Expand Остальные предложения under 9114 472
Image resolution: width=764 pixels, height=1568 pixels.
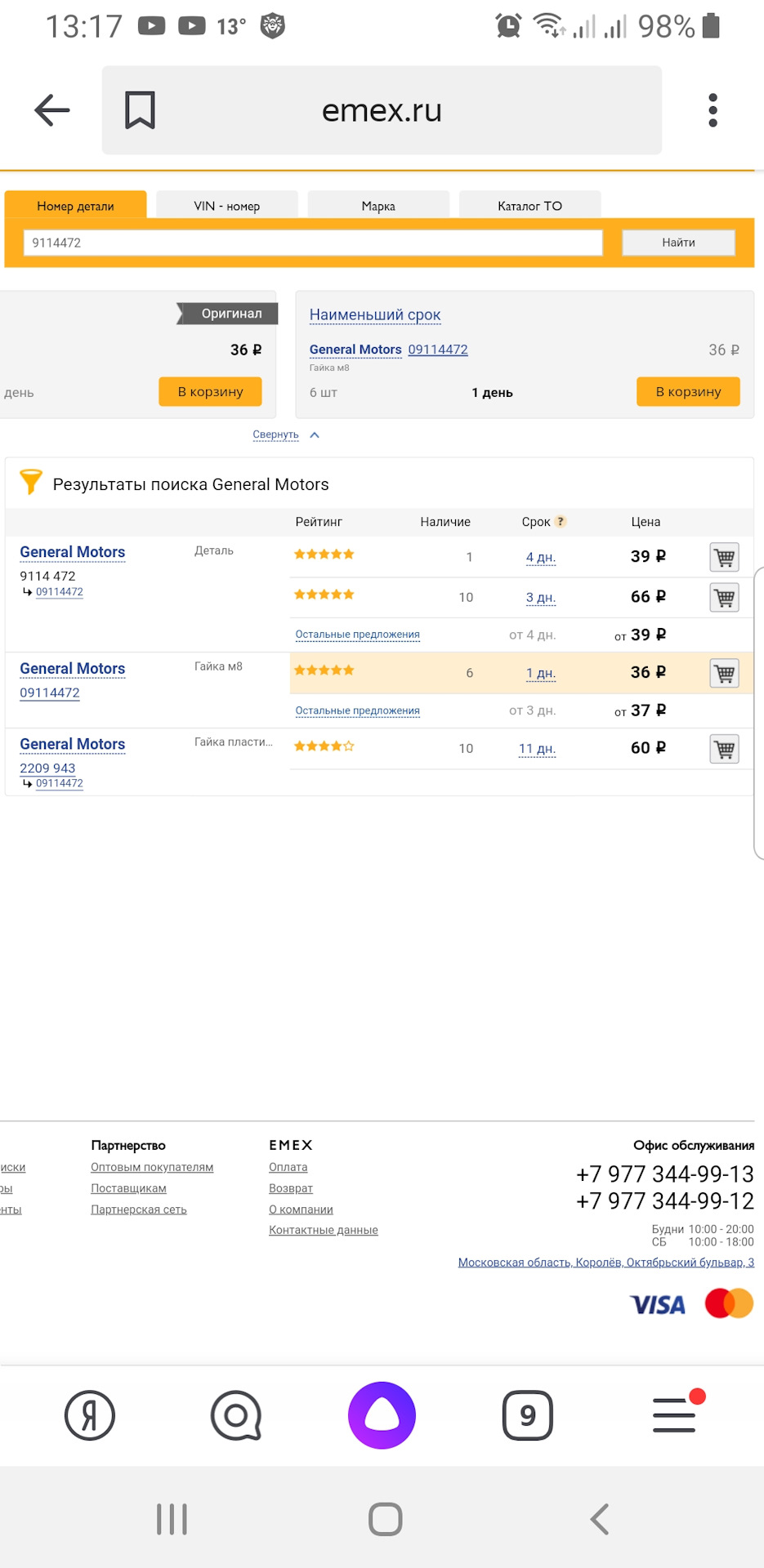point(357,635)
